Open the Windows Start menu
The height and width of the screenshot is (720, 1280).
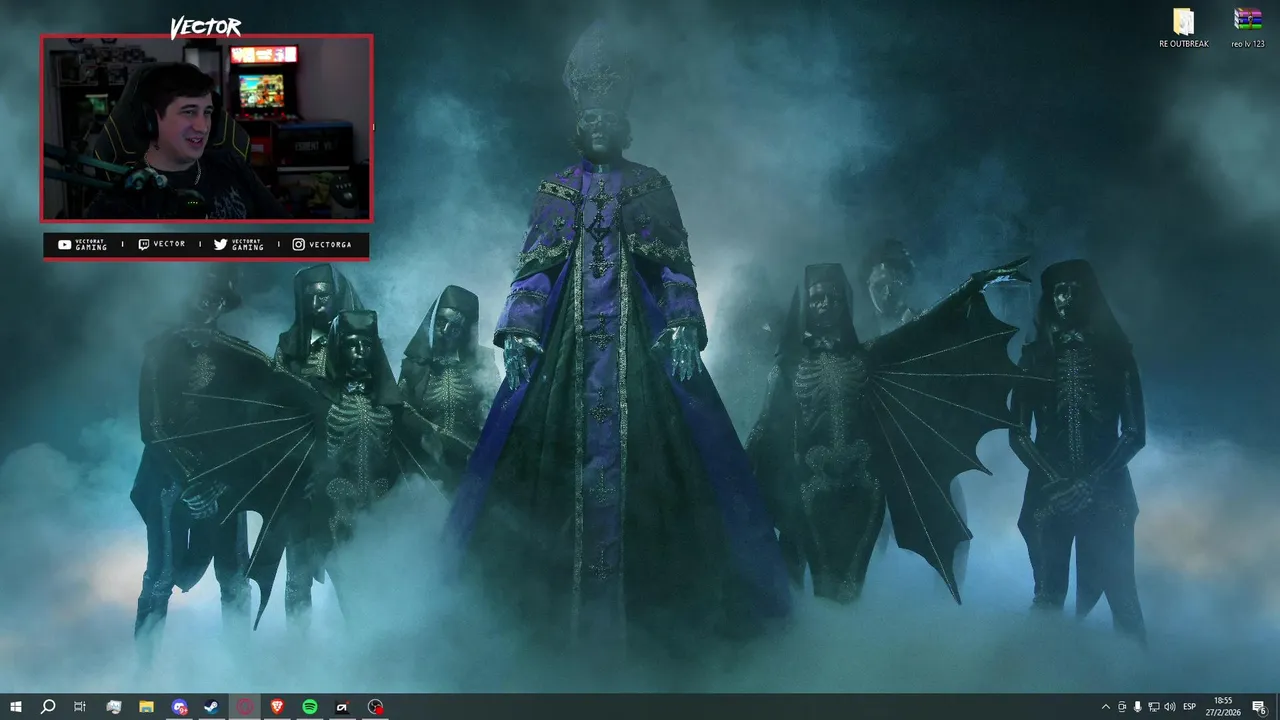(16, 707)
